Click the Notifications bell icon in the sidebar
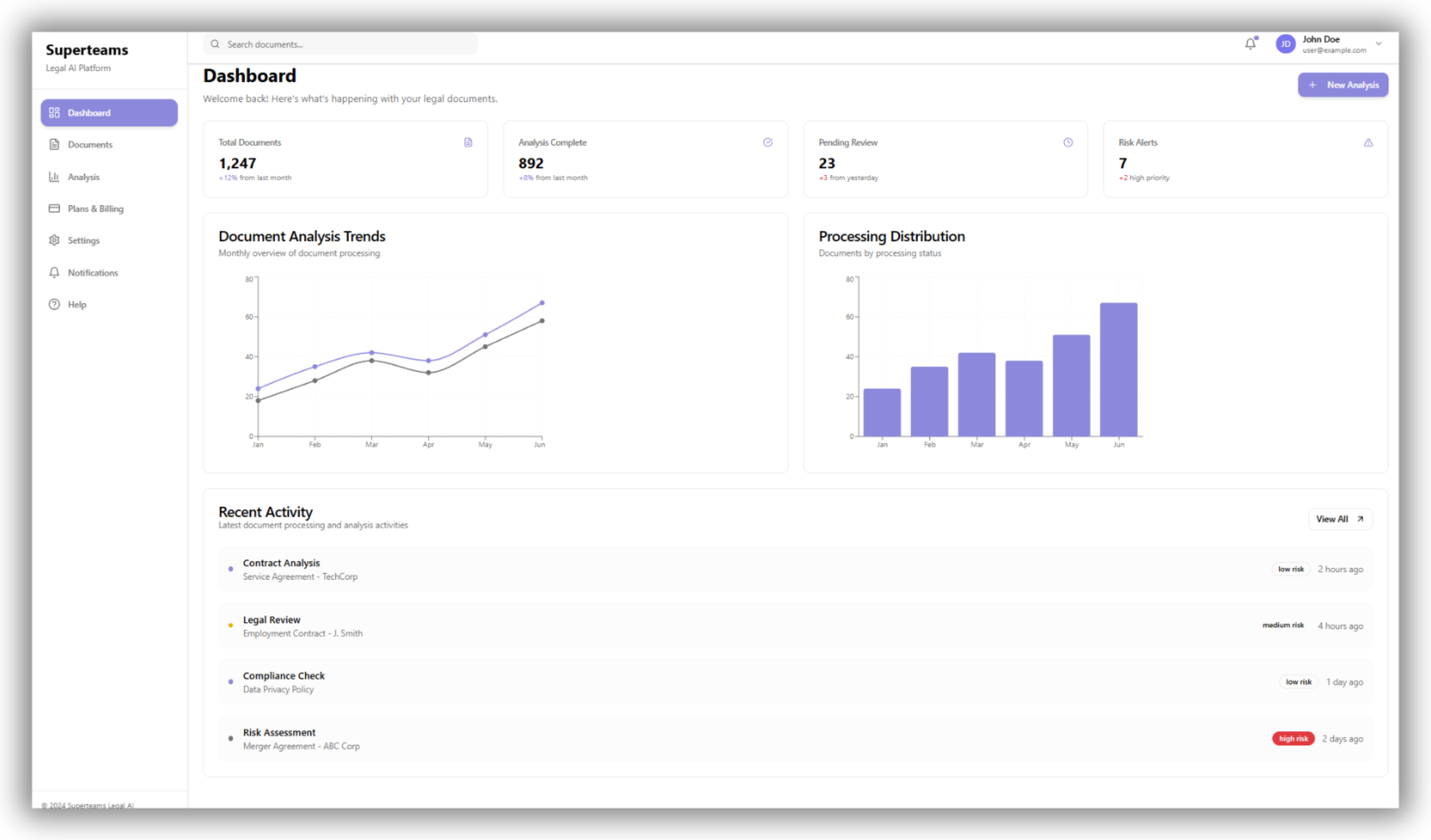Viewport: 1431px width, 840px height. click(54, 273)
